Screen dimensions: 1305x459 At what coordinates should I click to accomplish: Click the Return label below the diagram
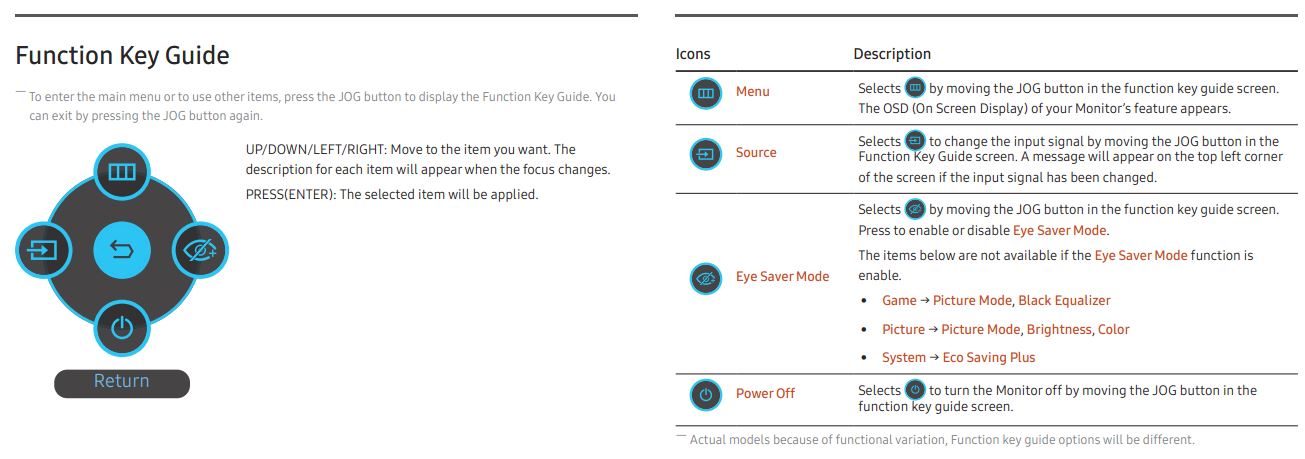coord(122,381)
